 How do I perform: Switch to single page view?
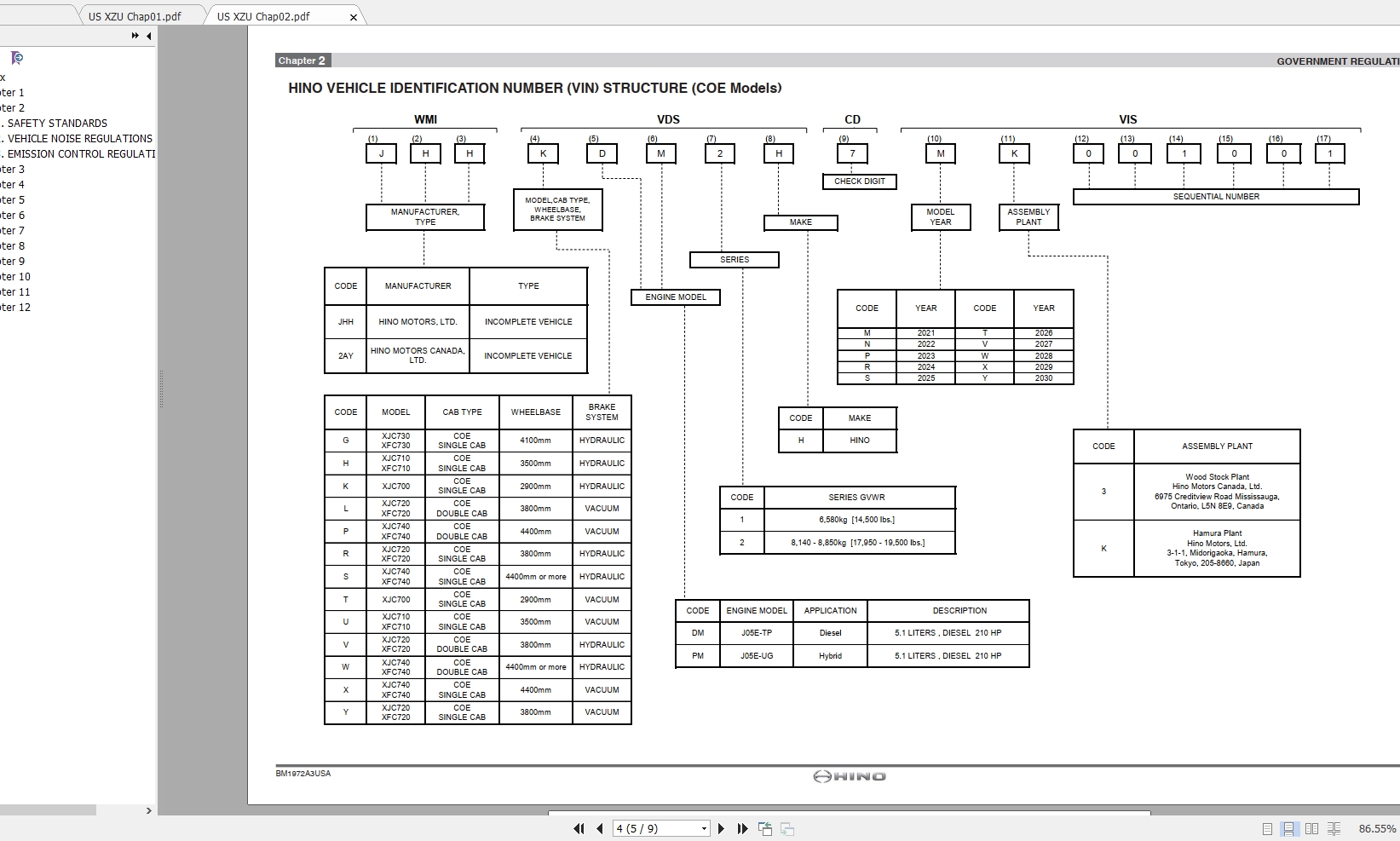[1267, 828]
